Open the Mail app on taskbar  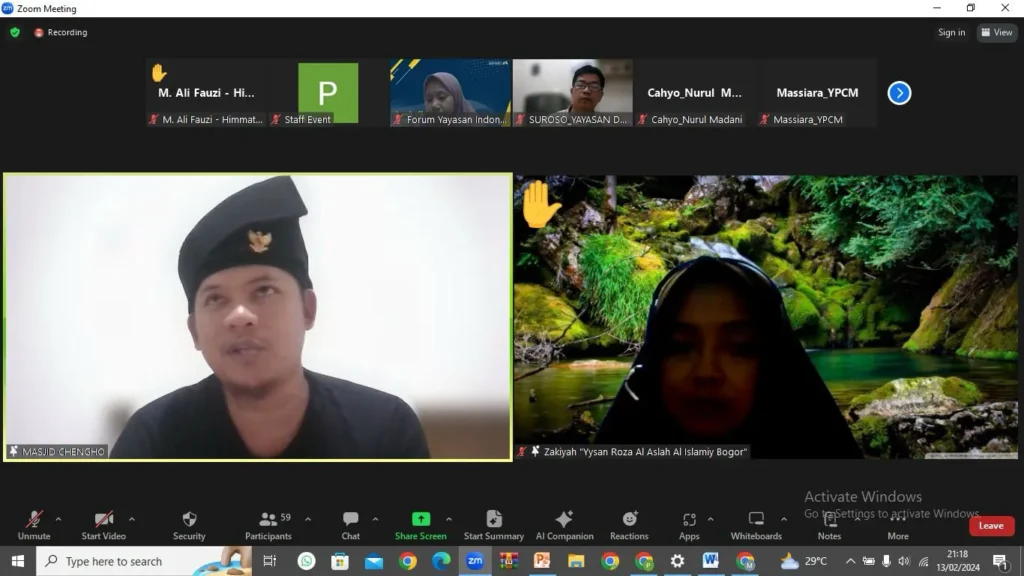[x=374, y=561]
